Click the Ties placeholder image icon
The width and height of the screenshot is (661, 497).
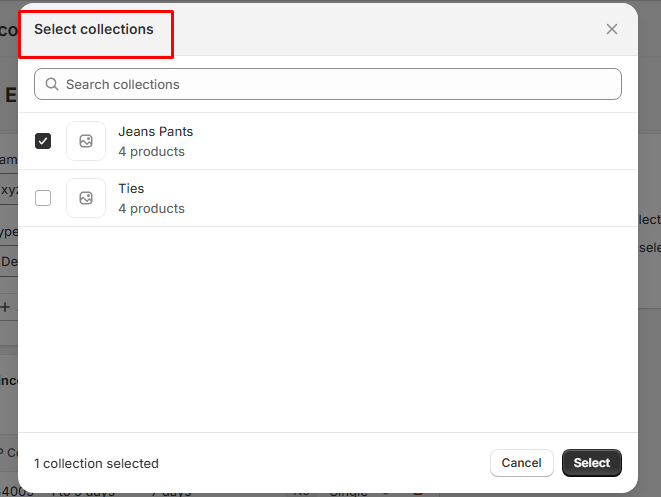click(x=86, y=198)
